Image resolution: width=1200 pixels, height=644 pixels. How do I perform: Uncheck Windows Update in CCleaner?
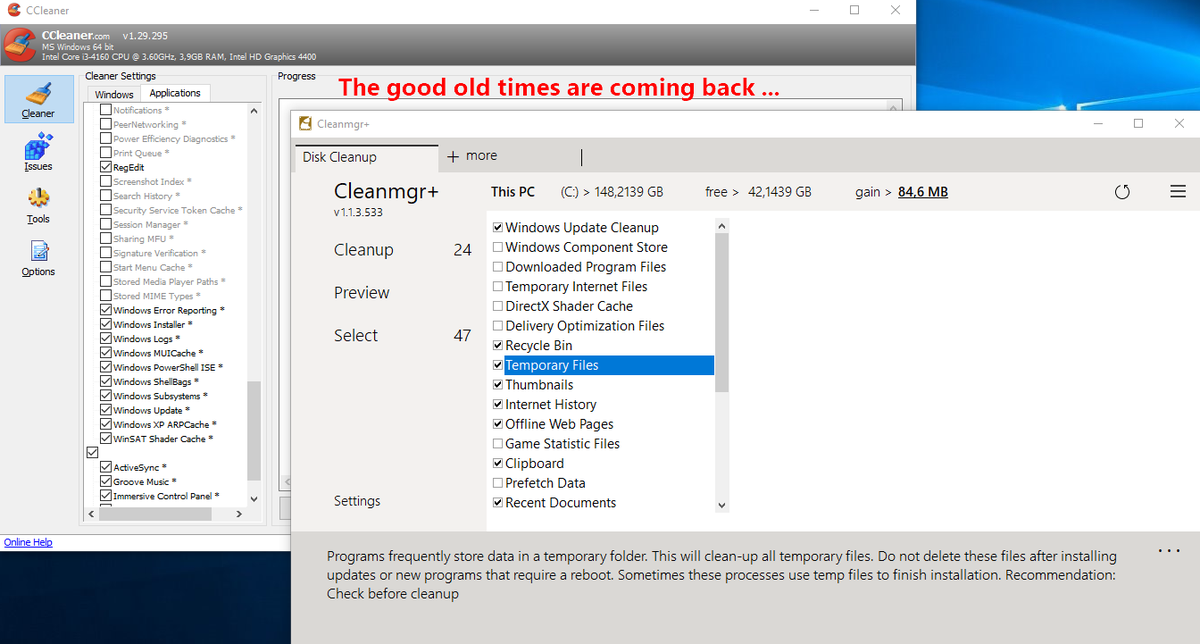pyautogui.click(x=106, y=410)
